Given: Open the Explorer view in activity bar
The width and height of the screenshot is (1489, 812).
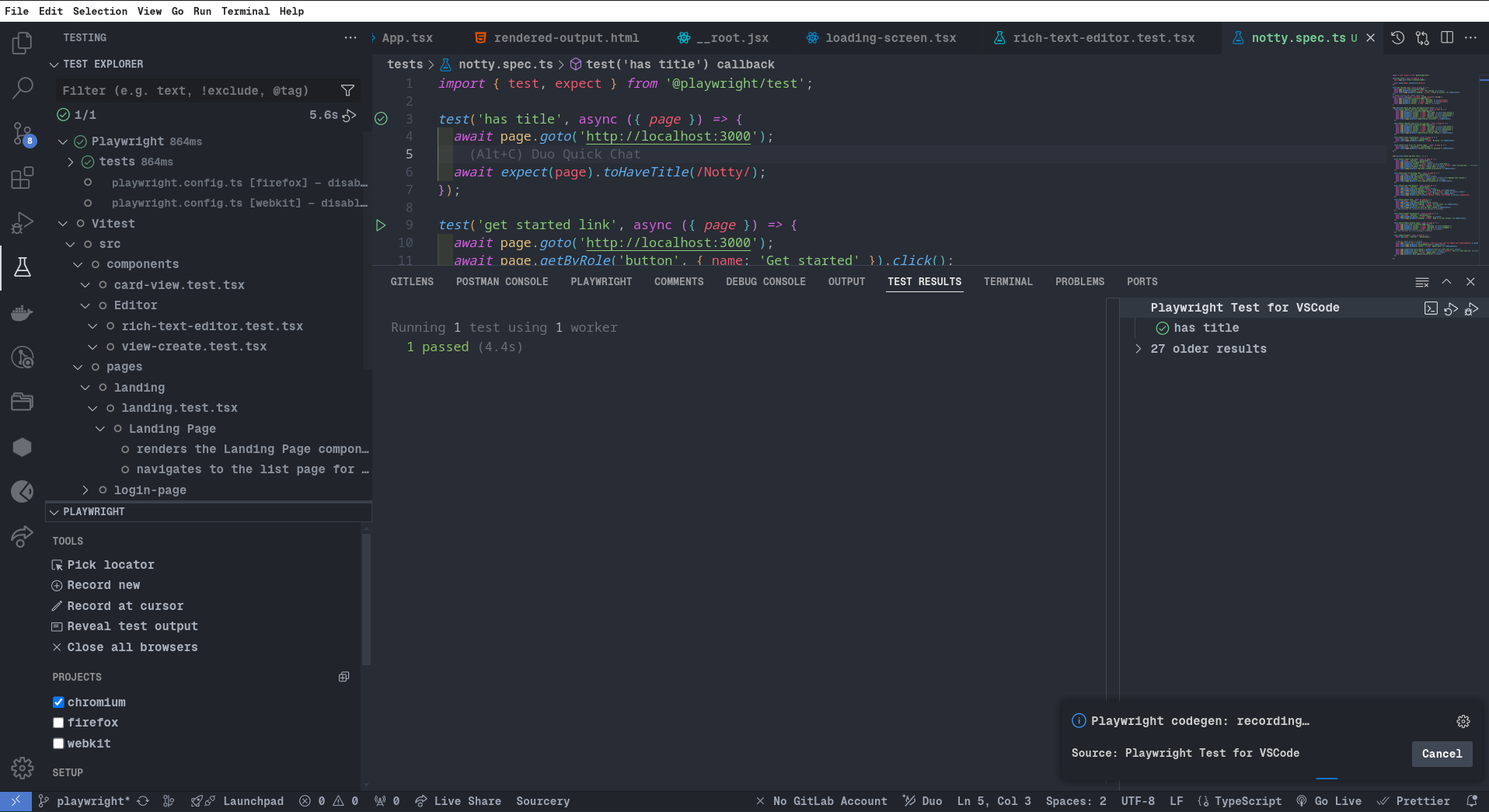Looking at the screenshot, I should point(23,43).
